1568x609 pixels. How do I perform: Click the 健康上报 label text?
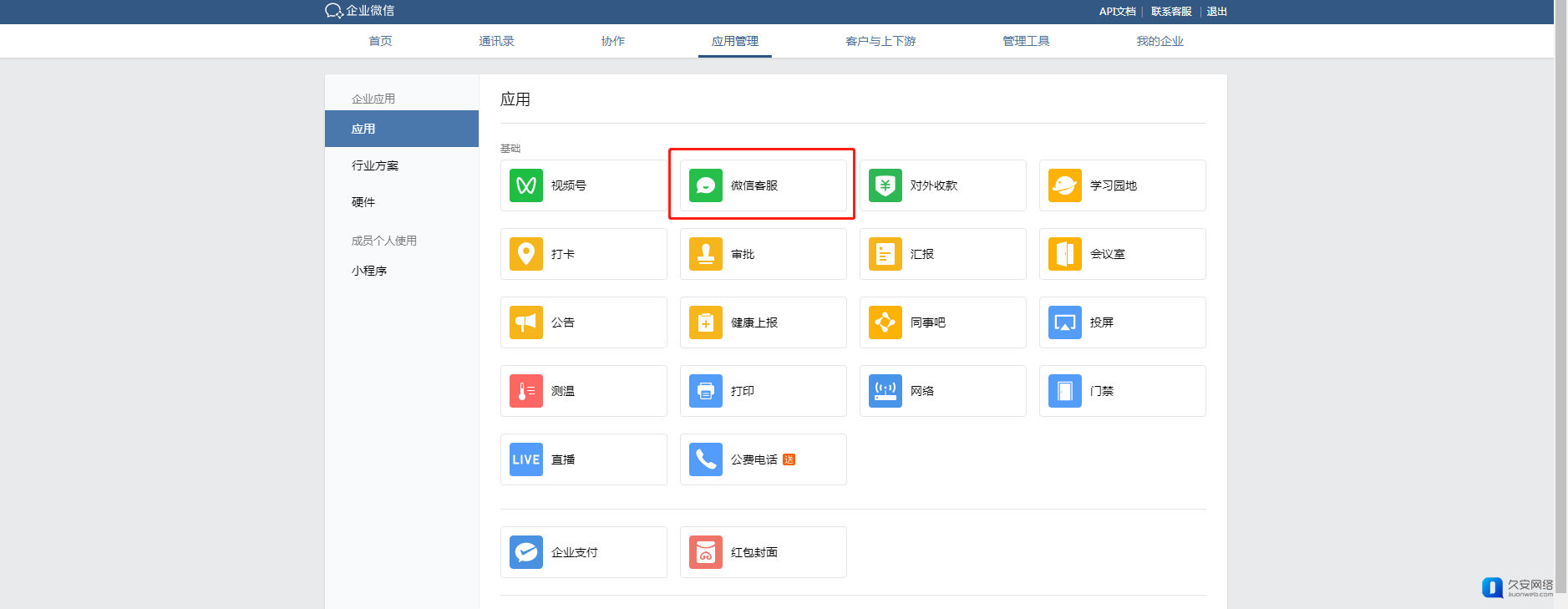[754, 322]
